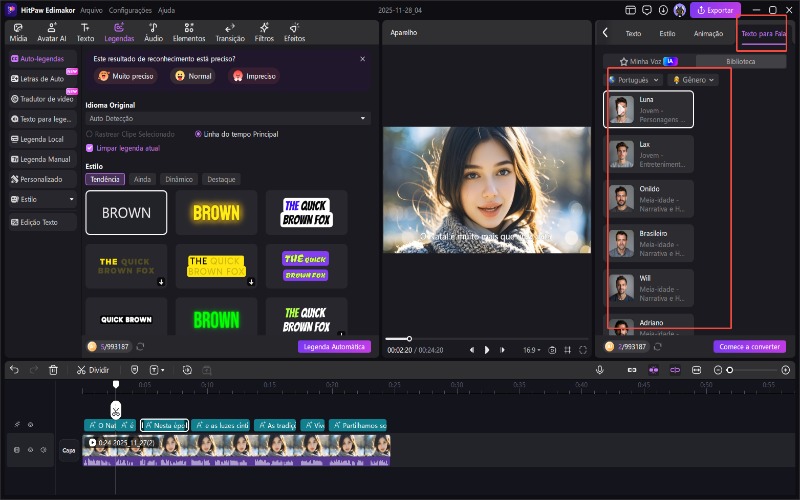Image resolution: width=800 pixels, height=500 pixels.
Task: Click the back arrow in right panel
Action: coord(606,33)
